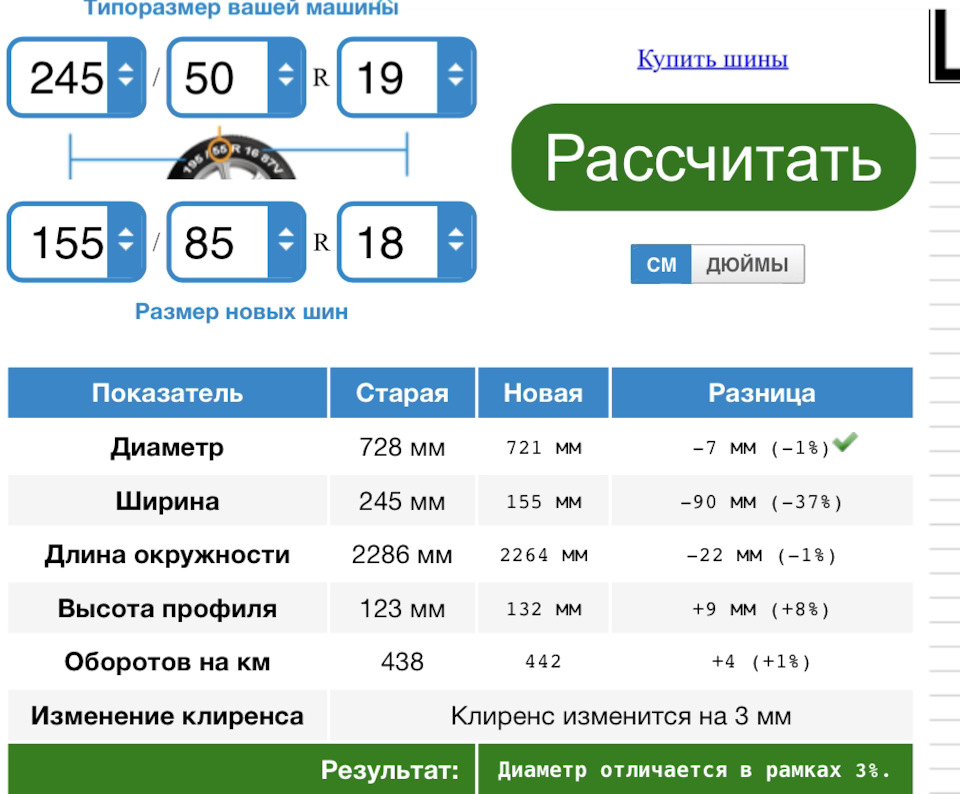The width and height of the screenshot is (960, 794).
Task: Open the Купить шины link
Action: (x=712, y=59)
